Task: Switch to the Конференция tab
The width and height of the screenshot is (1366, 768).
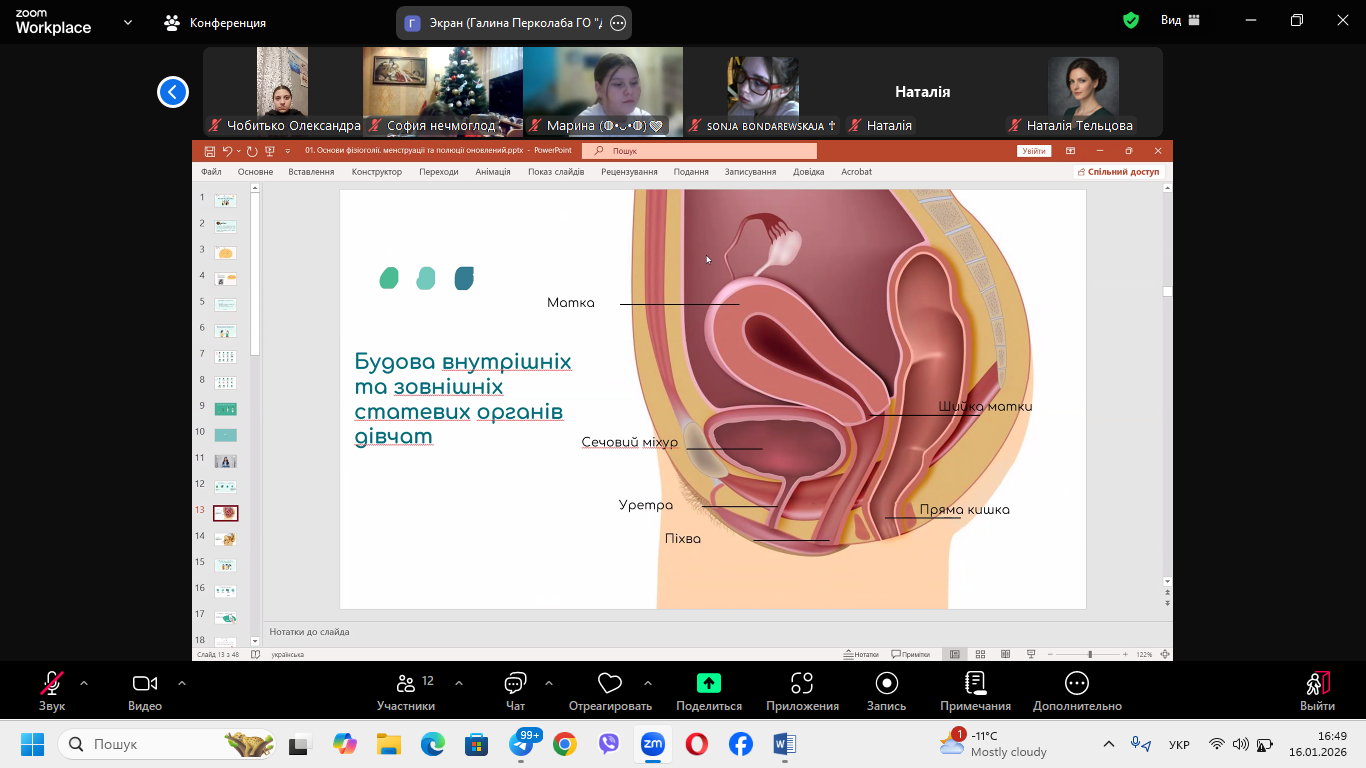Action: [x=215, y=22]
